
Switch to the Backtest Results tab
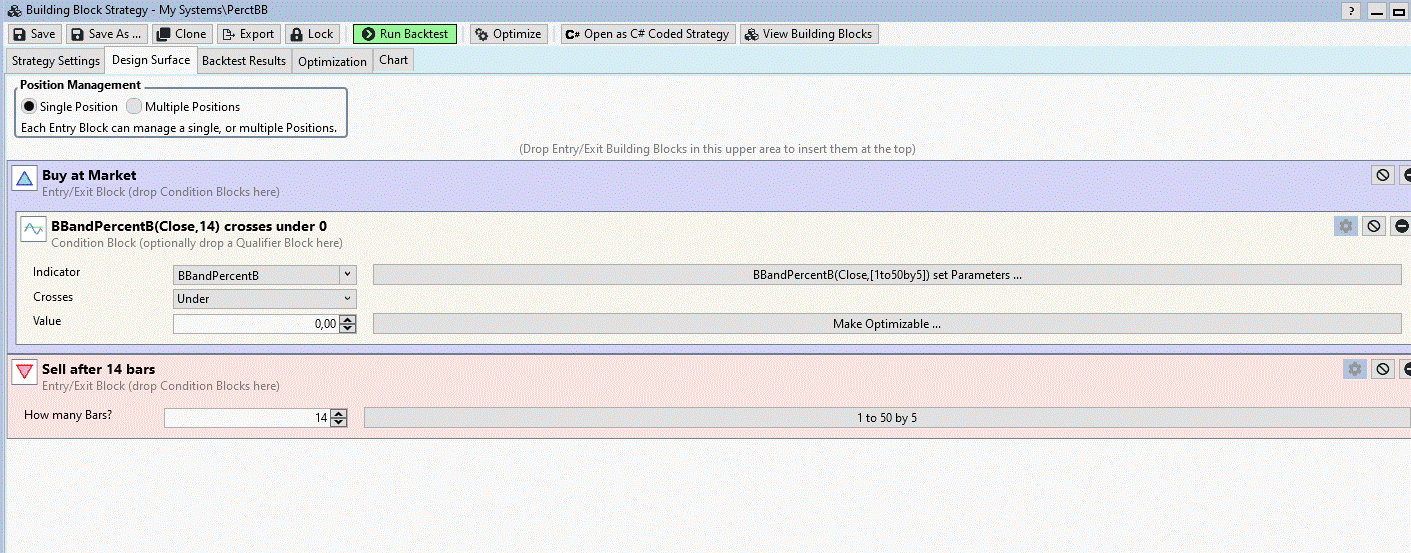pos(244,61)
